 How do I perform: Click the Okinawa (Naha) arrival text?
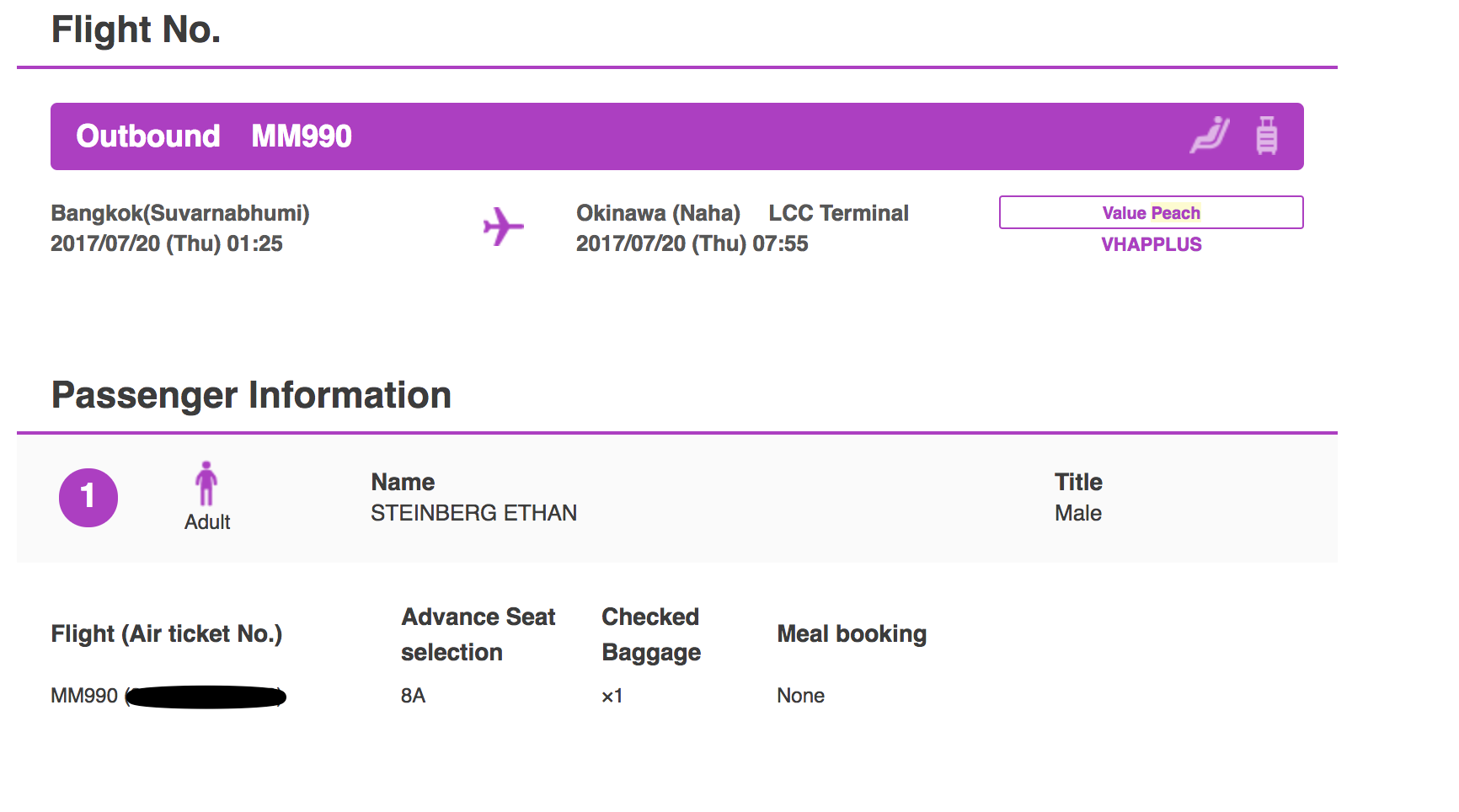[x=658, y=213]
